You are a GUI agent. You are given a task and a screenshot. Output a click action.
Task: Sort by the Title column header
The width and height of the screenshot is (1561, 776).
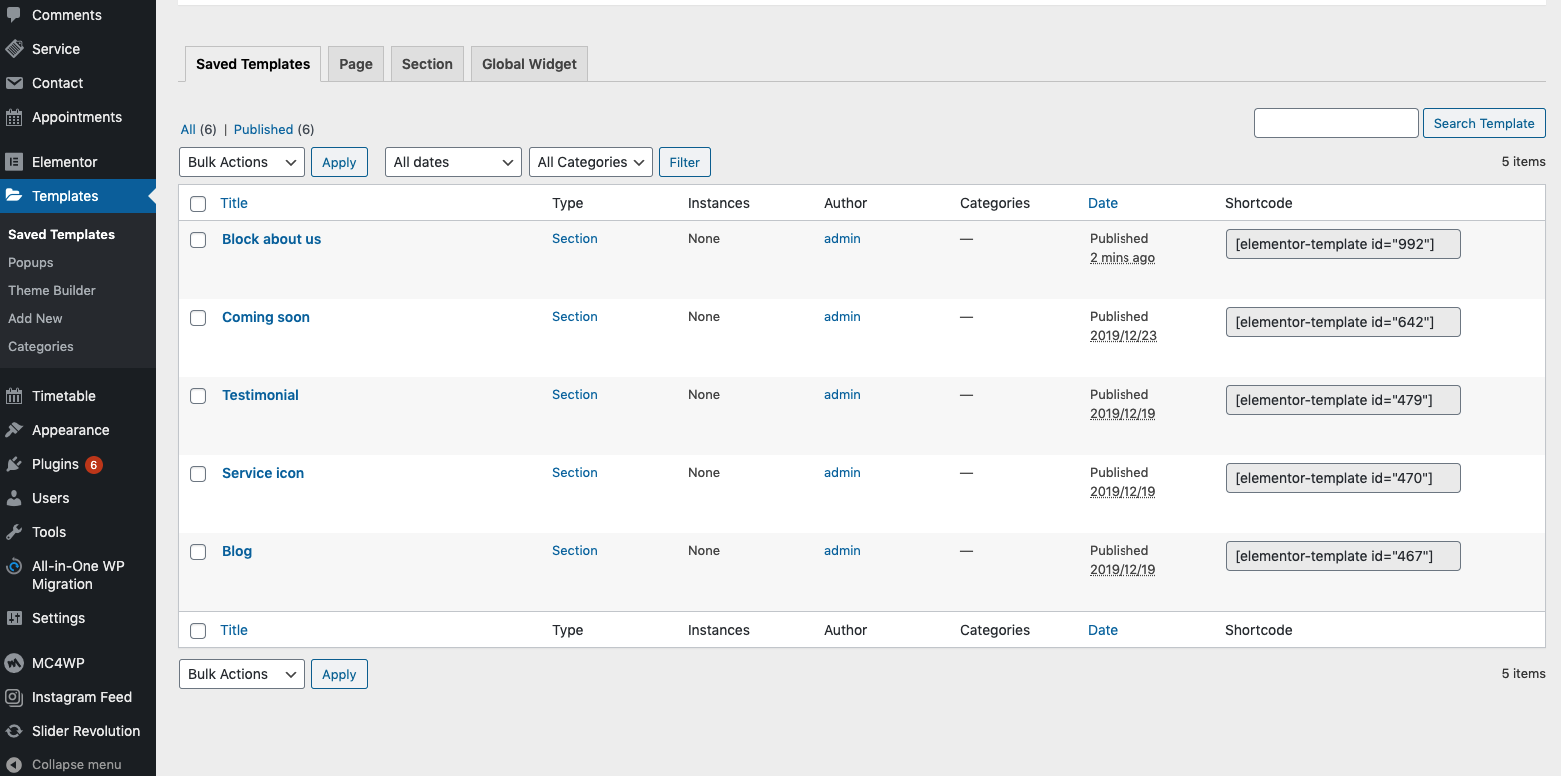pos(234,203)
